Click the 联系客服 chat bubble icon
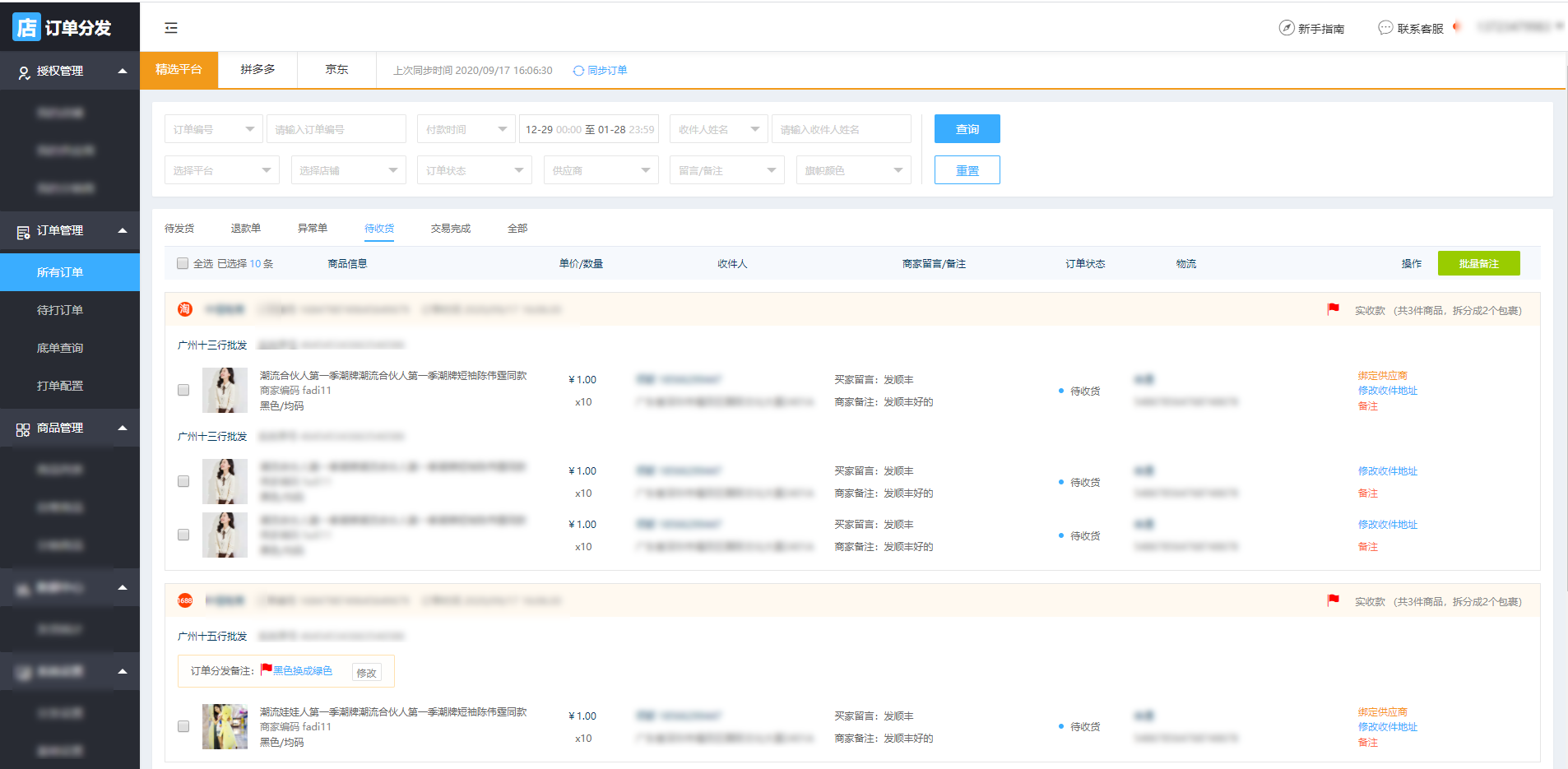The height and width of the screenshot is (769, 1568). (1385, 28)
